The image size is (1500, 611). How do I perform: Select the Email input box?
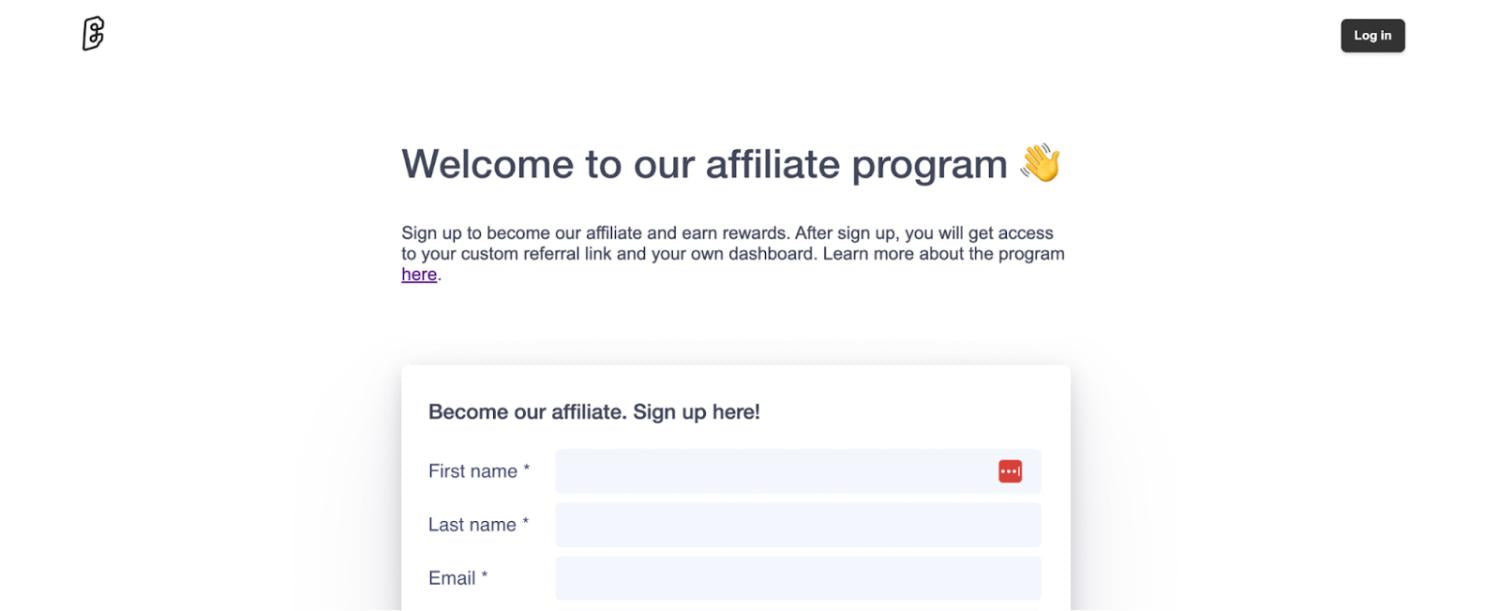pos(798,578)
